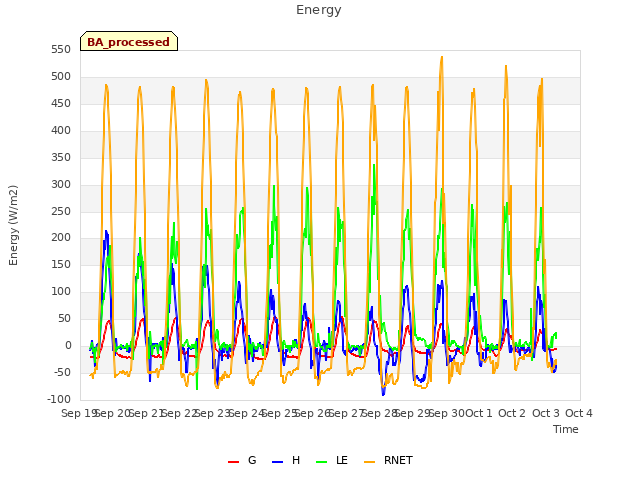Viewport: 640px width, 480px height.
Task: Click the red G legend swatch
Action: (233, 462)
